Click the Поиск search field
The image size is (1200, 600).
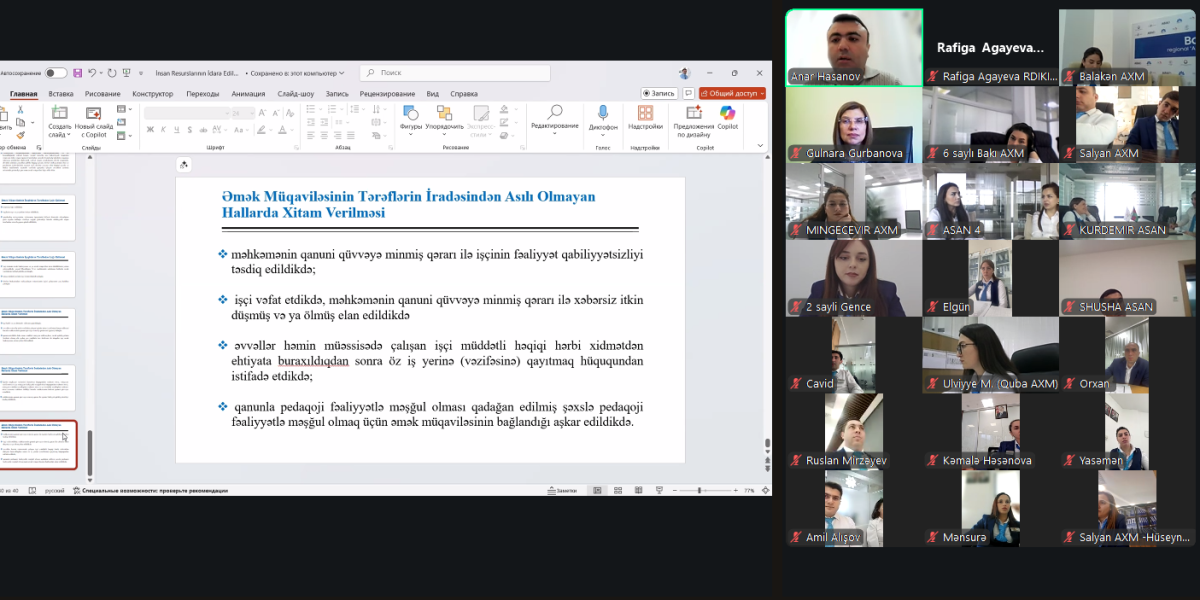click(455, 73)
